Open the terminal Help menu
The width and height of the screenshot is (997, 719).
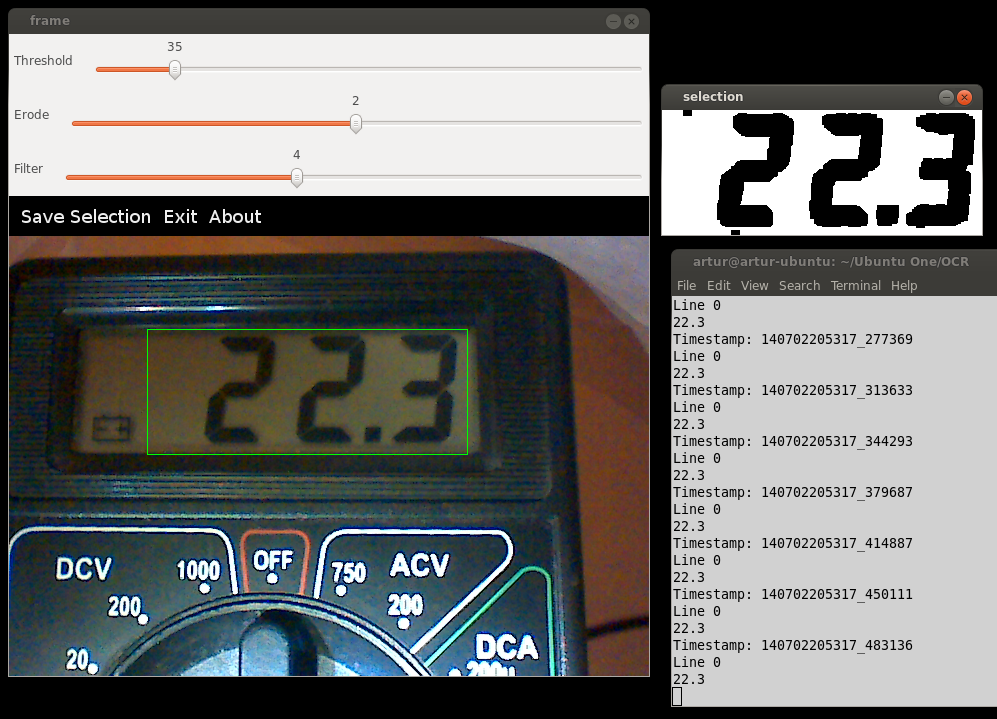[904, 285]
